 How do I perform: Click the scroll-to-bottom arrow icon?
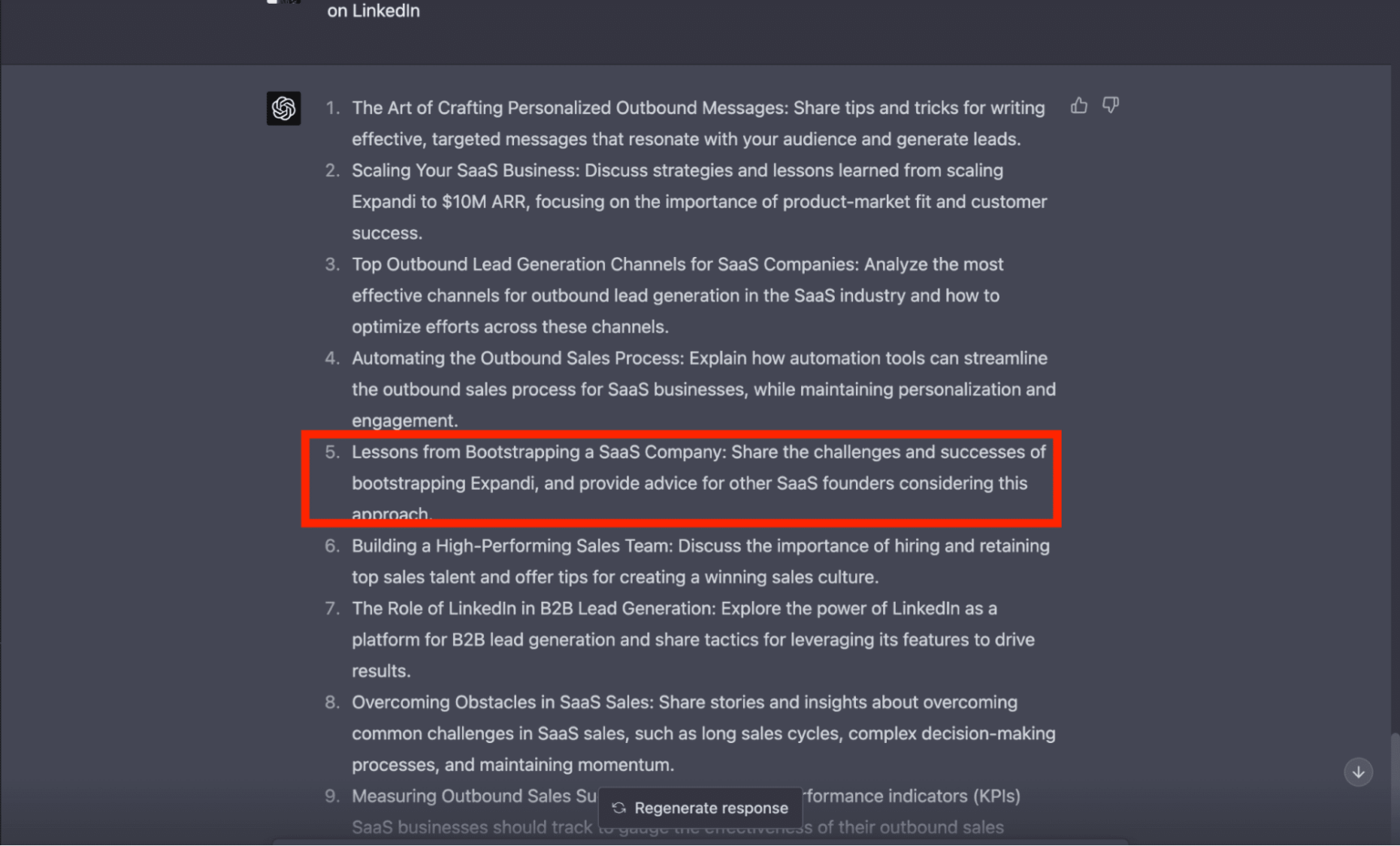[x=1357, y=771]
